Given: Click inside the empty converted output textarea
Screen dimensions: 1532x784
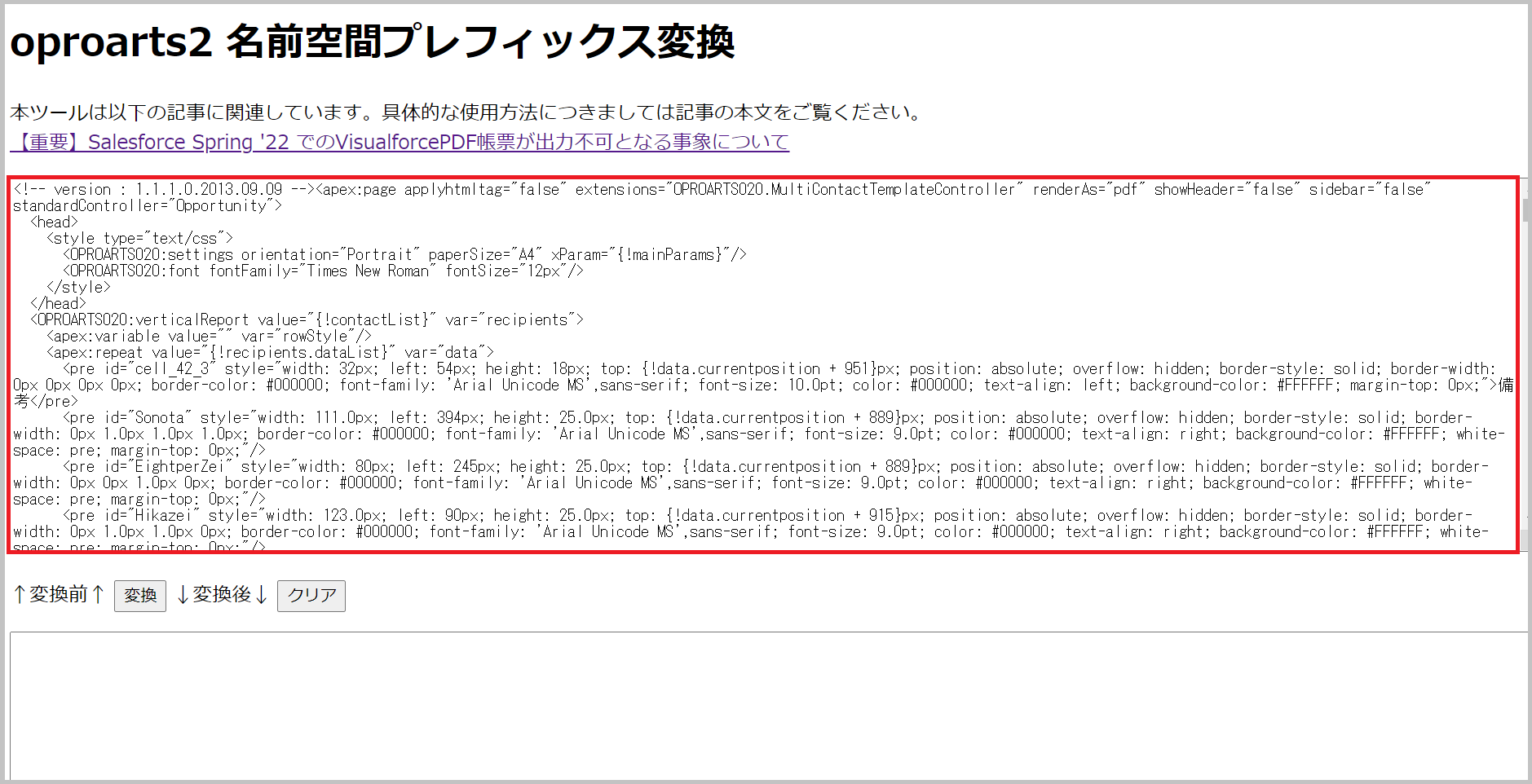Looking at the screenshot, I should click(768, 705).
